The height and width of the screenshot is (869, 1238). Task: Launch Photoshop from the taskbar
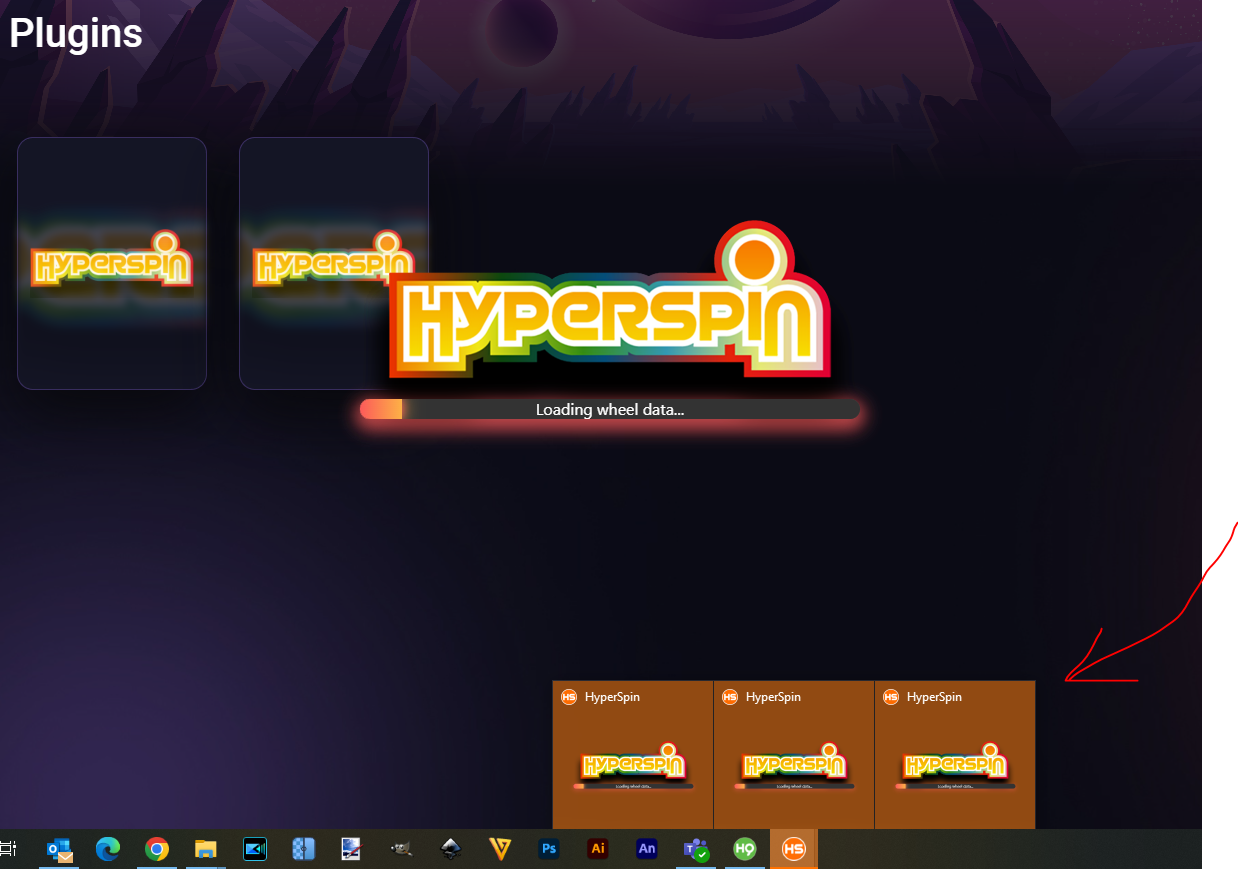click(x=548, y=849)
